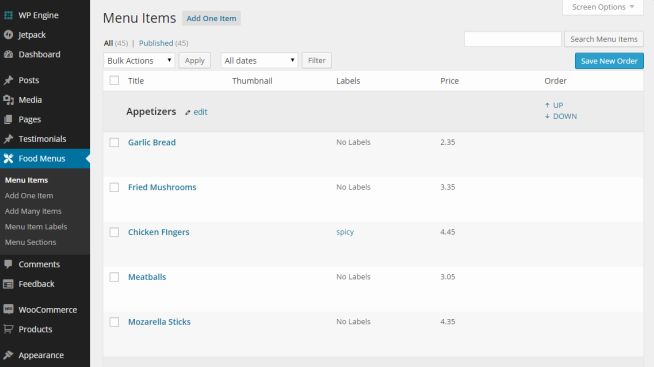This screenshot has height=367, width=654.
Task: Click the Labels column header
Action: point(348,81)
